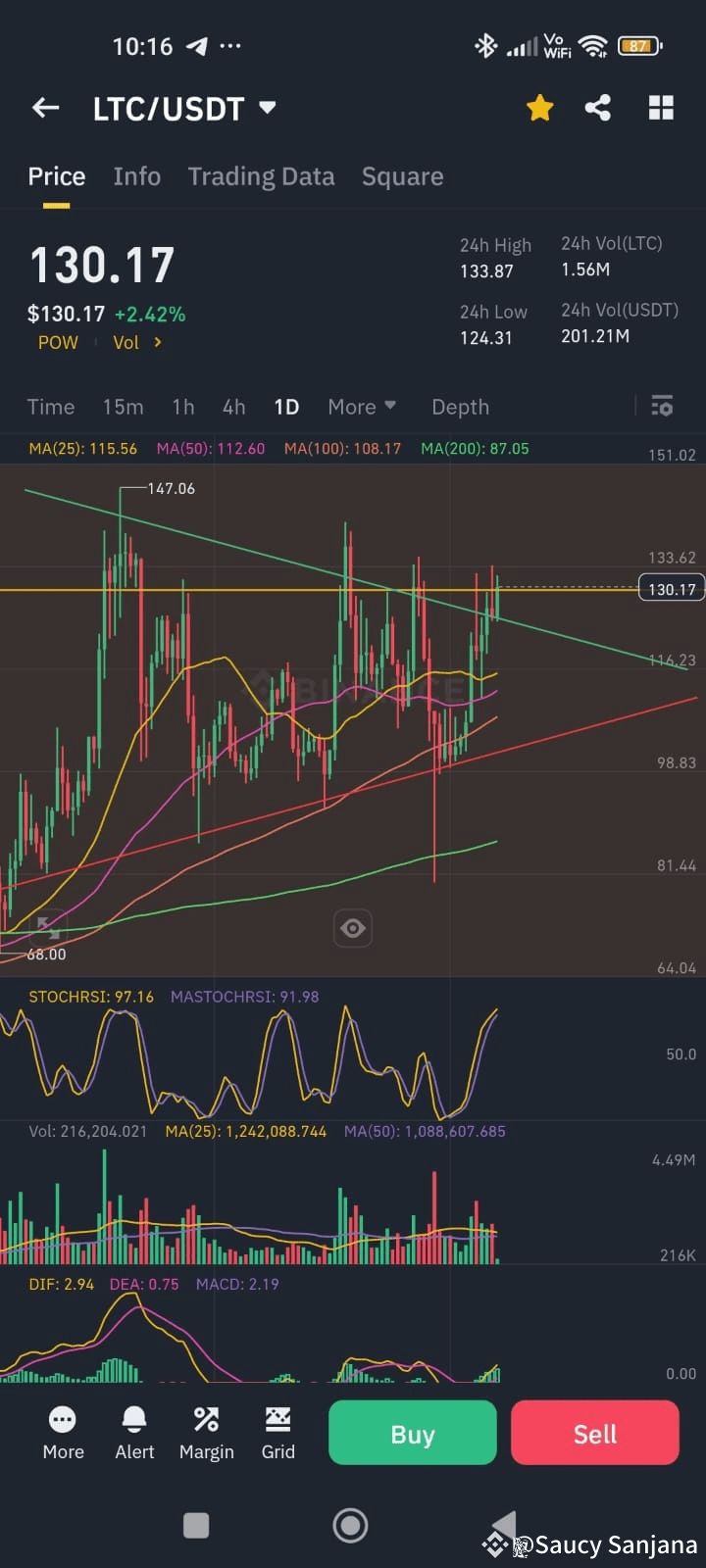Viewport: 706px width, 1568px height.
Task: Tap the green Buy button
Action: click(413, 1433)
